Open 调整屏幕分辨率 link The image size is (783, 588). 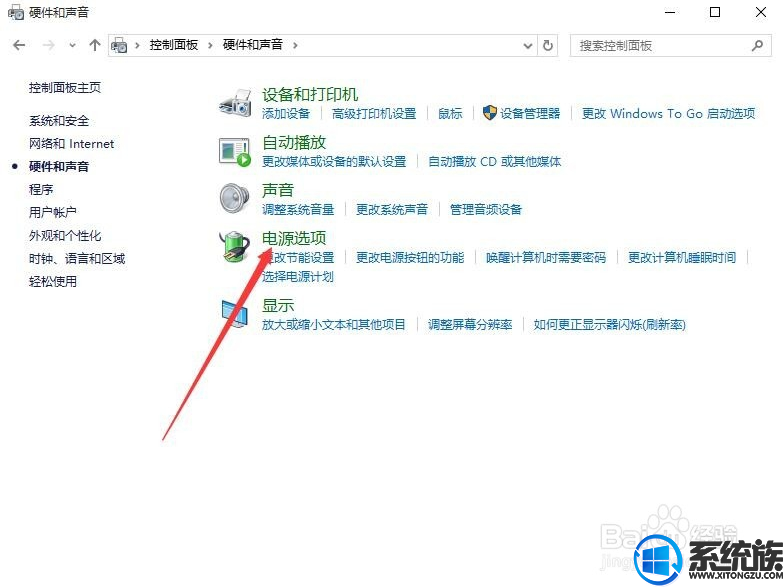(x=470, y=325)
